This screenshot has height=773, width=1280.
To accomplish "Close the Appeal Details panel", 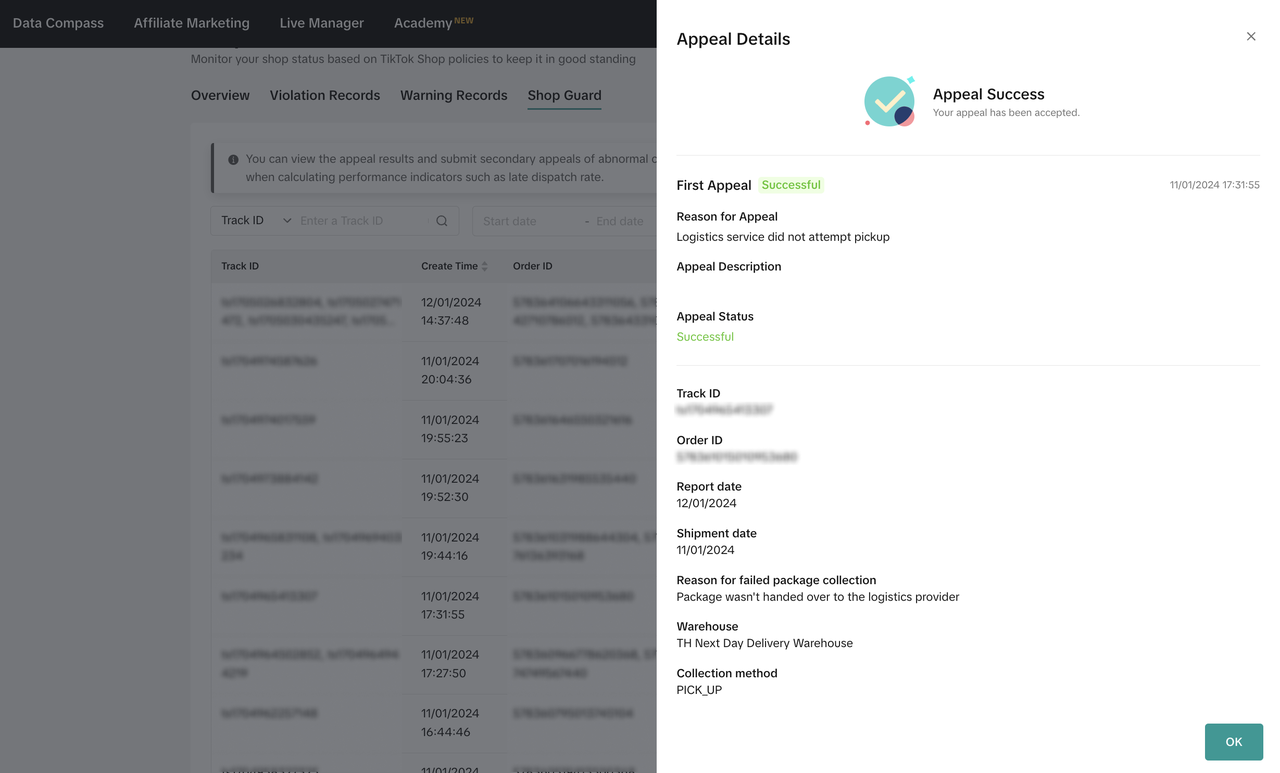I will [1250, 36].
